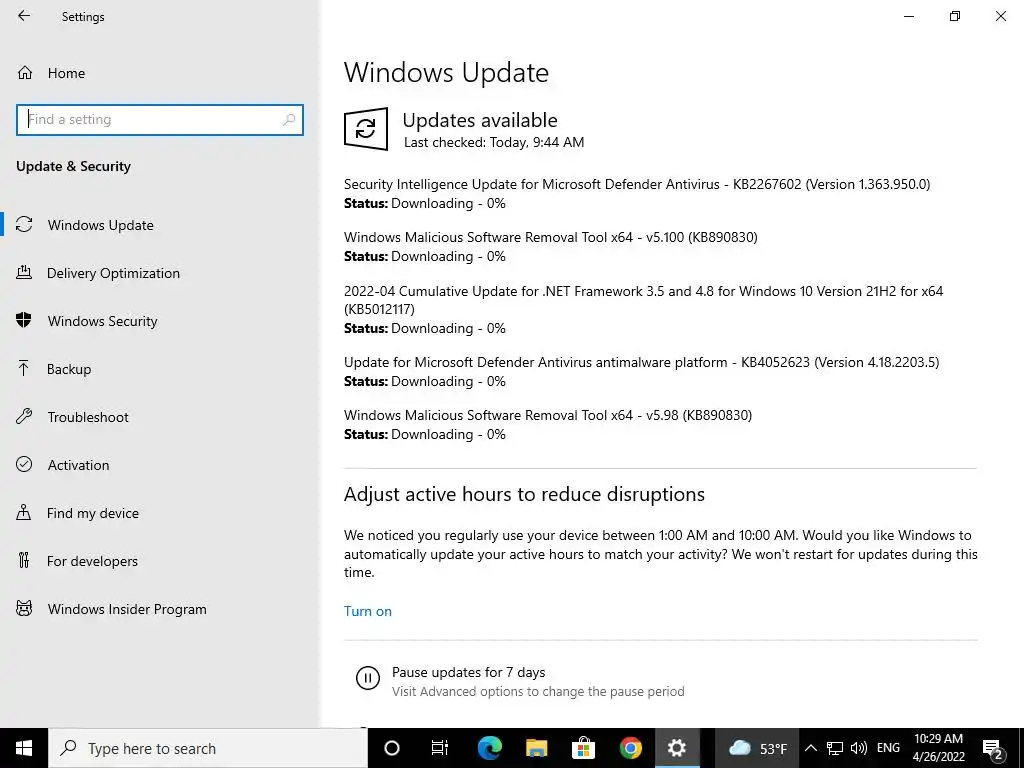Click the Windows Security shield icon
The width and height of the screenshot is (1024, 768).
pyautogui.click(x=24, y=320)
